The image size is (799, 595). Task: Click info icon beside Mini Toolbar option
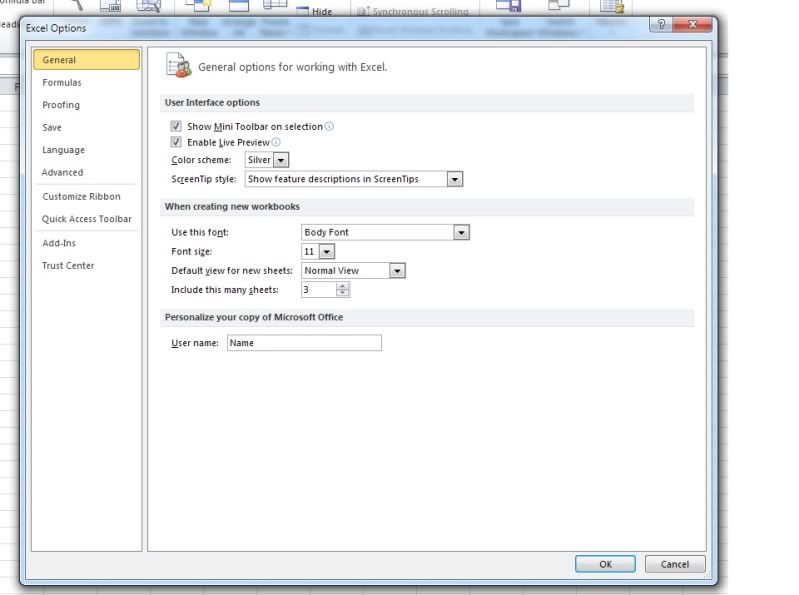click(x=329, y=126)
